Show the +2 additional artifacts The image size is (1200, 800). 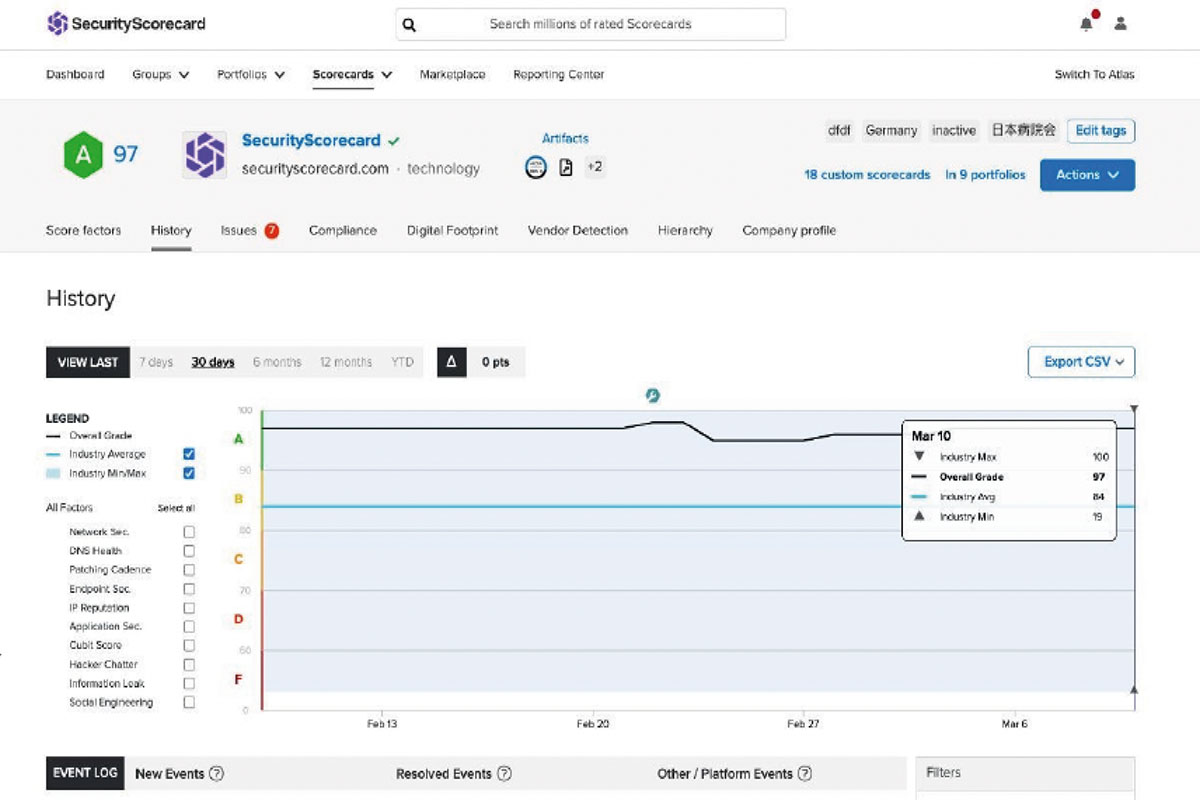point(594,167)
